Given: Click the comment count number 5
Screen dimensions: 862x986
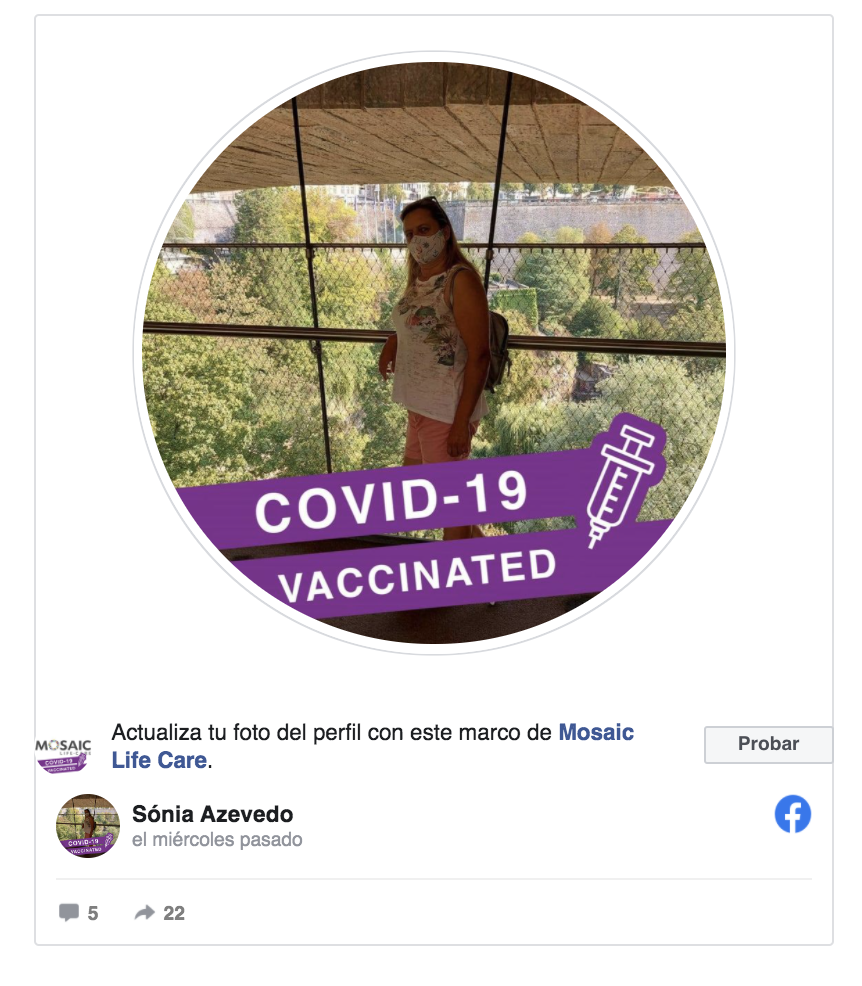Looking at the screenshot, I should coord(93,913).
